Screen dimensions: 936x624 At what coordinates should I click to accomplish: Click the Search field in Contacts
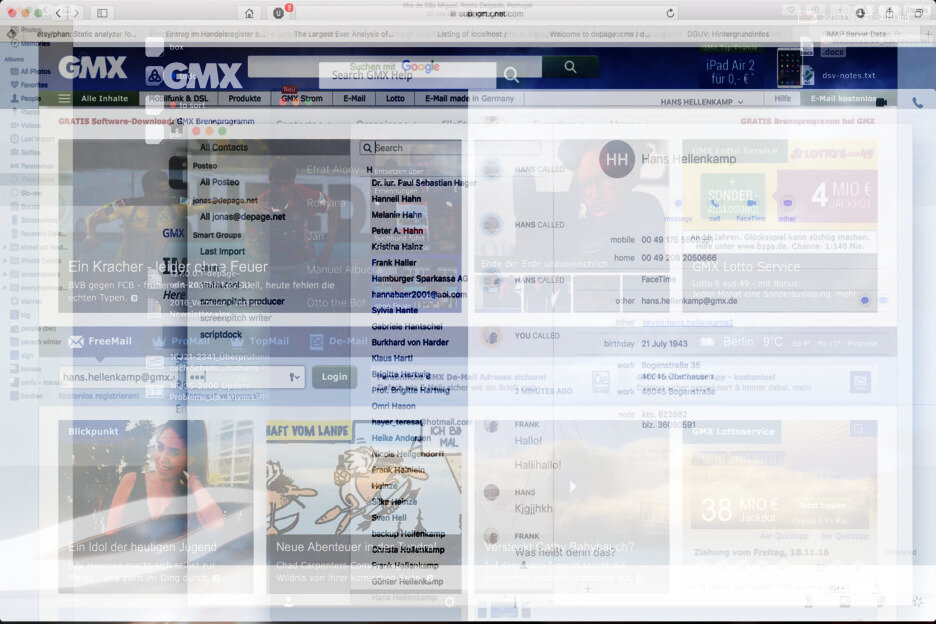click(x=410, y=147)
